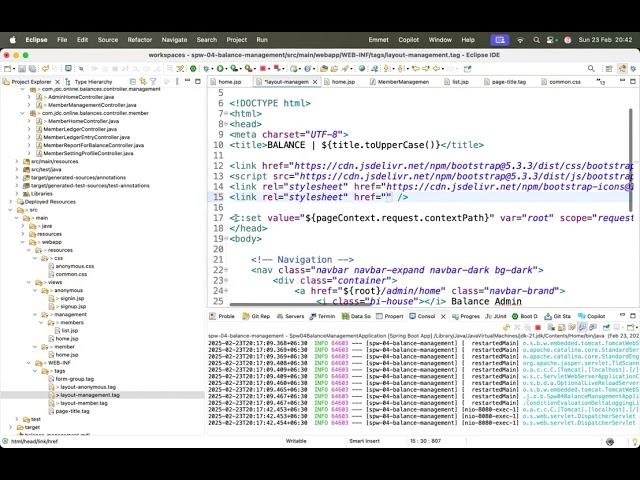Image resolution: width=640 pixels, height=480 pixels.
Task: Open the Debug button dropdown arrow
Action: (212, 69)
